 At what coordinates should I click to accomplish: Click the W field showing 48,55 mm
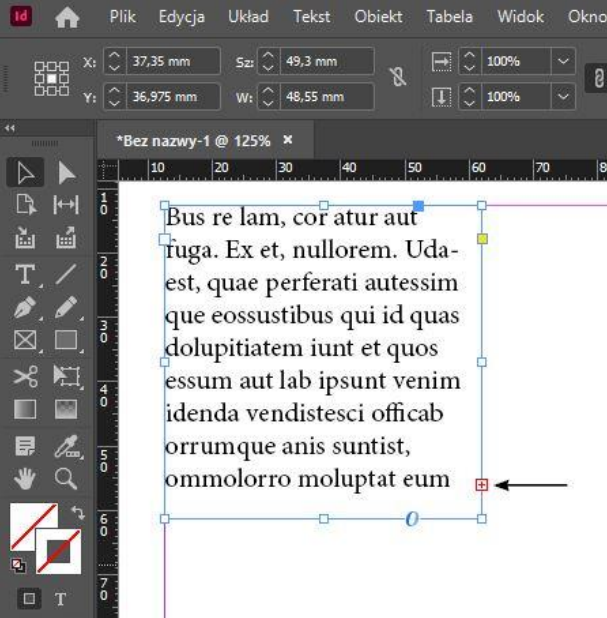point(326,96)
